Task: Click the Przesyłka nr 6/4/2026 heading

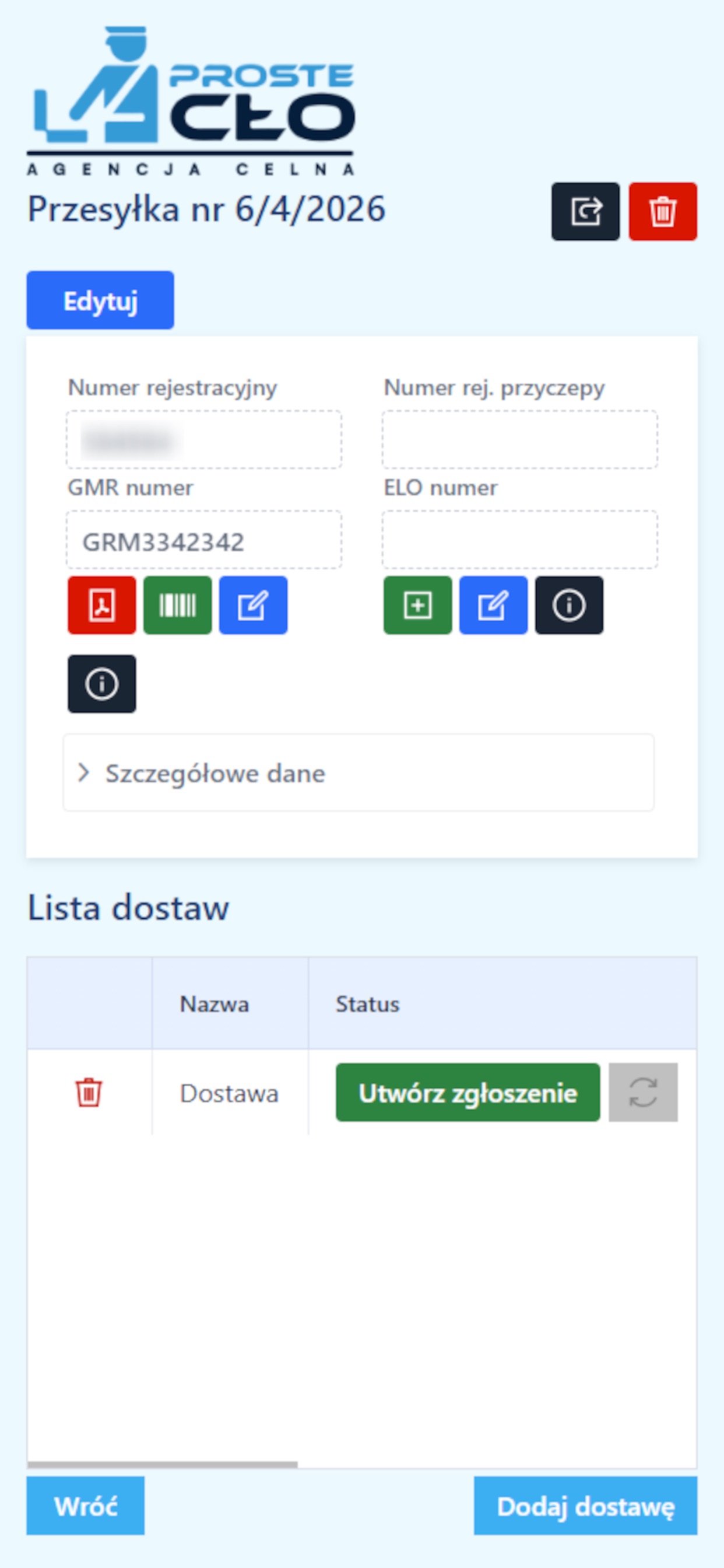Action: point(206,209)
